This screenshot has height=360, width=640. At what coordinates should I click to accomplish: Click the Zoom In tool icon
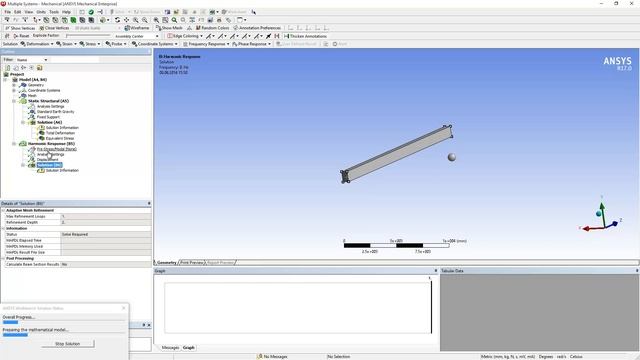(x=136, y=20)
